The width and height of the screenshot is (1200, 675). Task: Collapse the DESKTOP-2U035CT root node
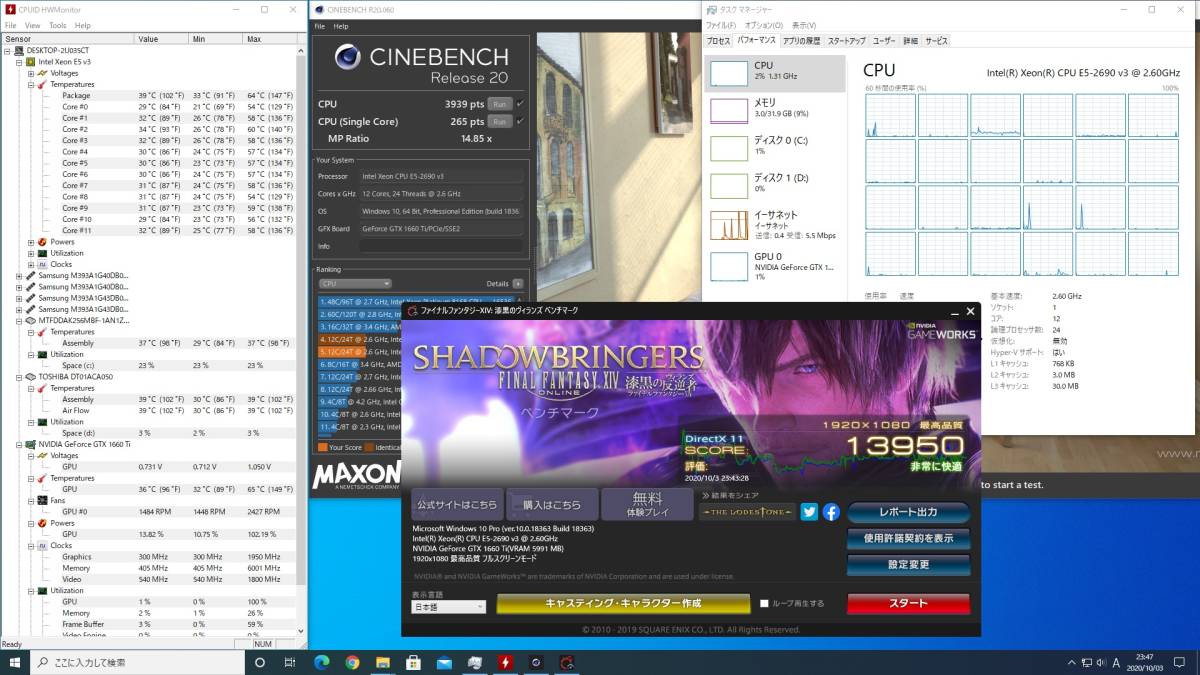pos(8,50)
